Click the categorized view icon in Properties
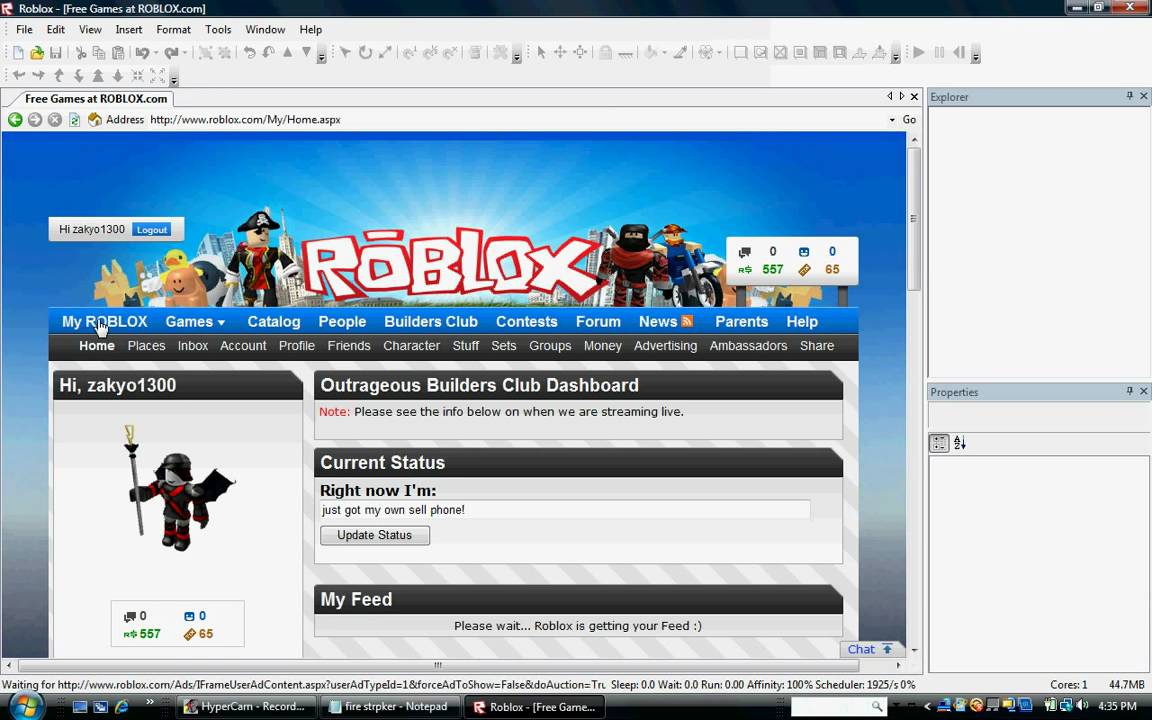The image size is (1152, 720). click(939, 443)
